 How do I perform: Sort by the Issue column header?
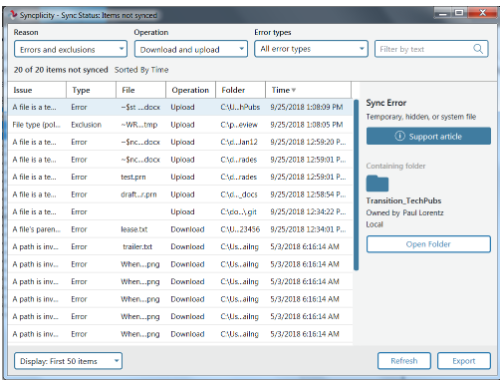tap(37, 90)
